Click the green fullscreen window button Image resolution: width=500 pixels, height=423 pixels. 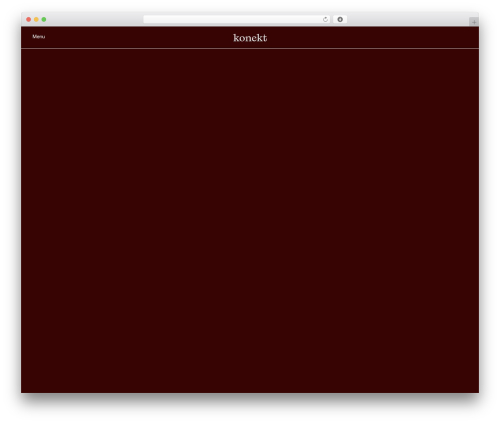point(44,19)
